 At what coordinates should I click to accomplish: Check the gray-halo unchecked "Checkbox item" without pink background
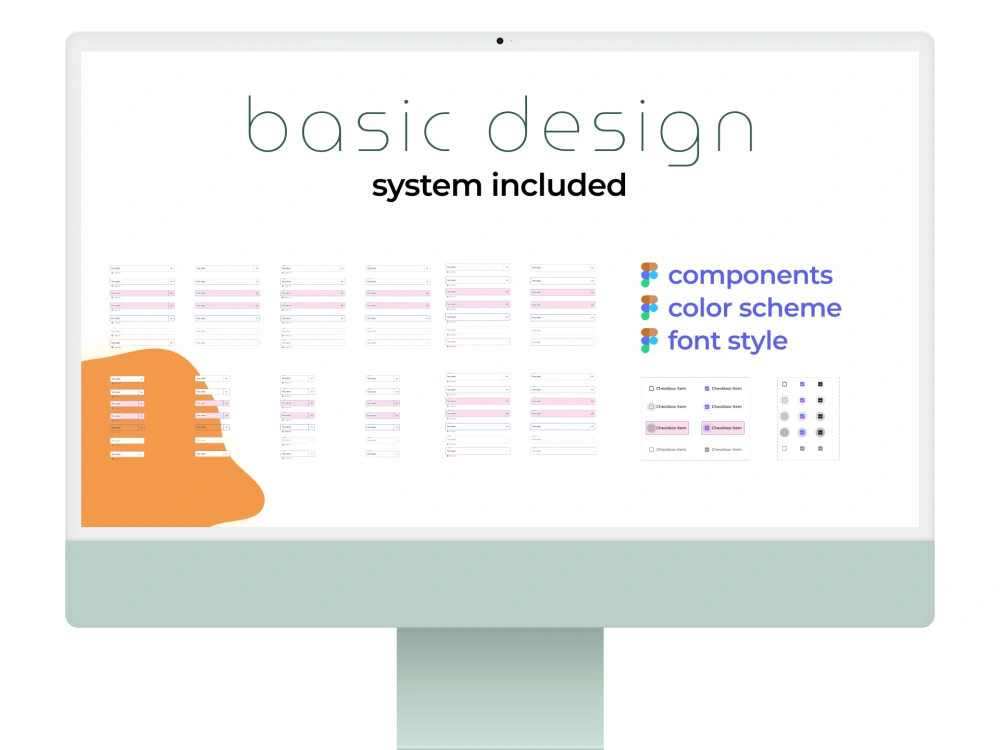point(651,406)
